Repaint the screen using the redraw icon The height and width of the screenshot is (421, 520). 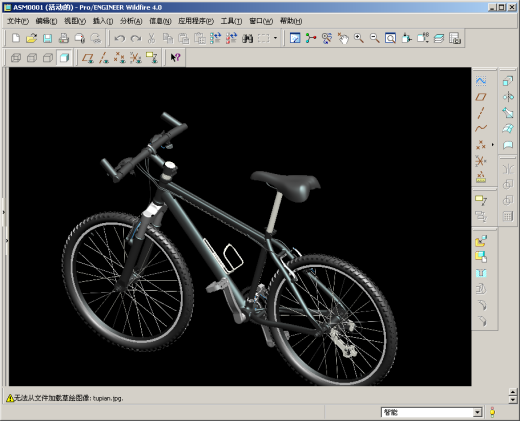tap(295, 38)
